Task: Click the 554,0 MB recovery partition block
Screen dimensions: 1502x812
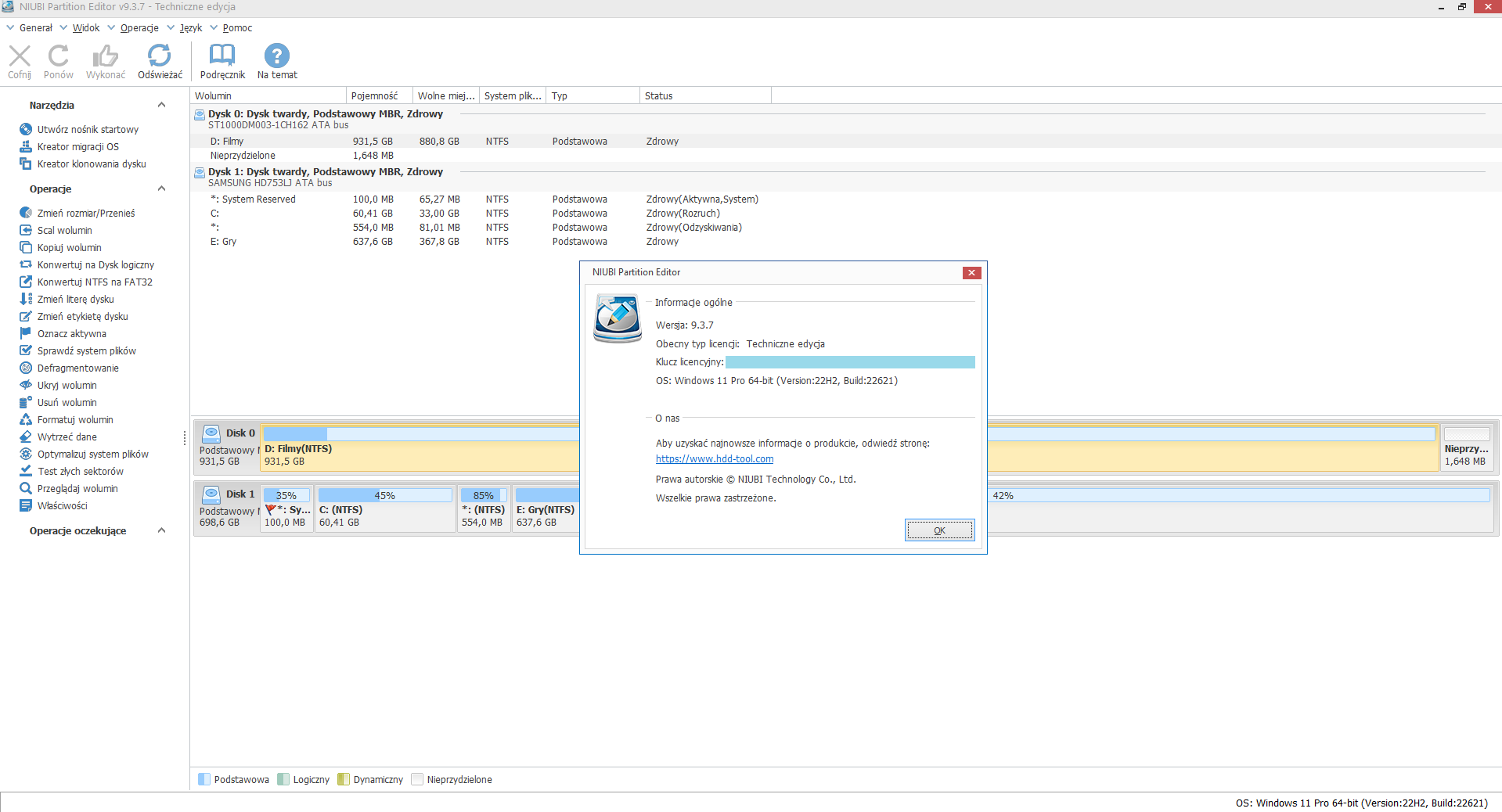Action: [x=484, y=508]
